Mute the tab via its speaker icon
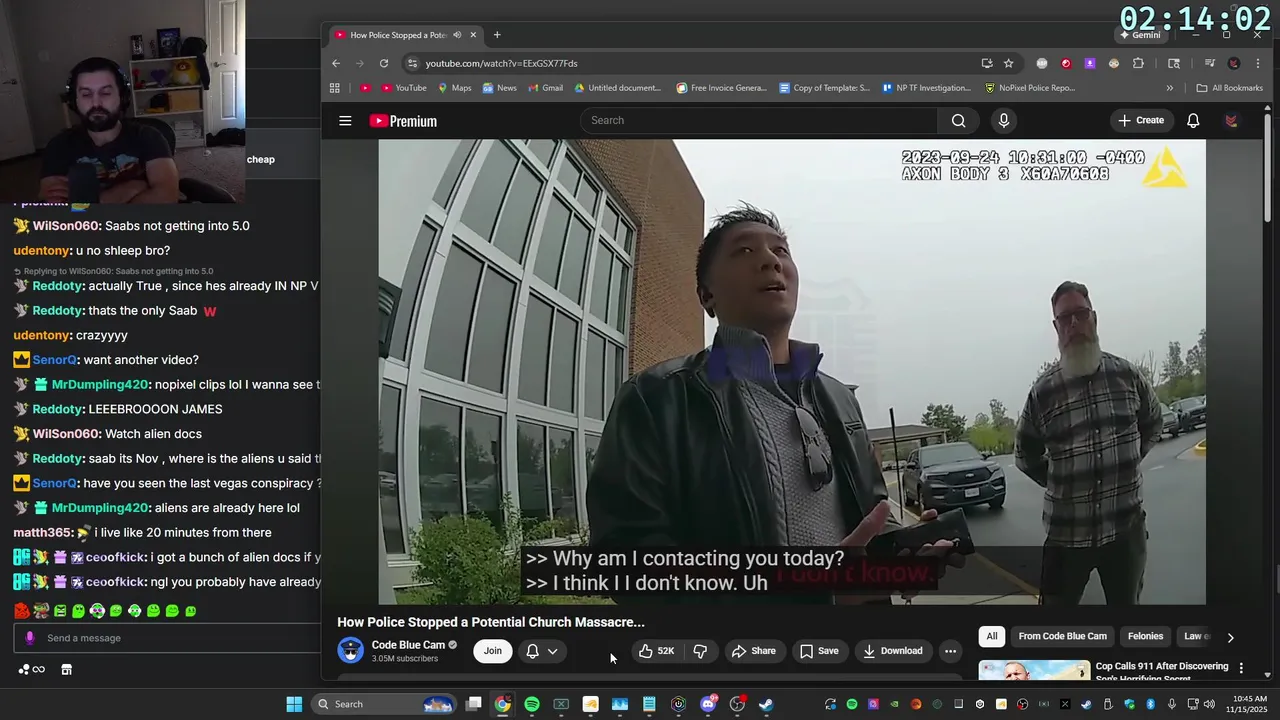Image resolution: width=1280 pixels, height=720 pixels. [x=457, y=35]
